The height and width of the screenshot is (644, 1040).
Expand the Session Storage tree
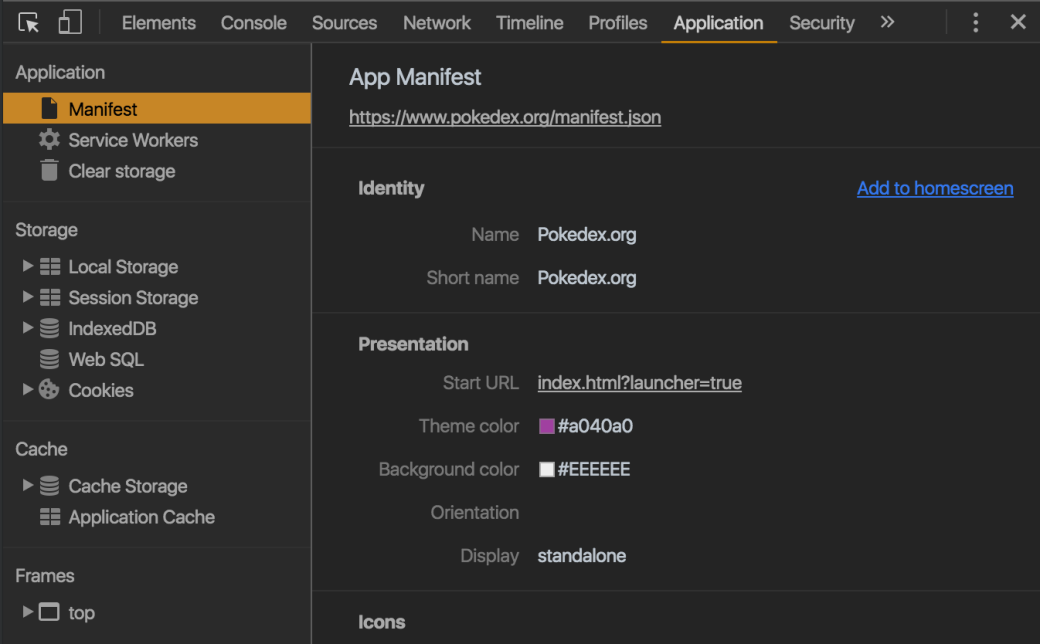pos(27,296)
